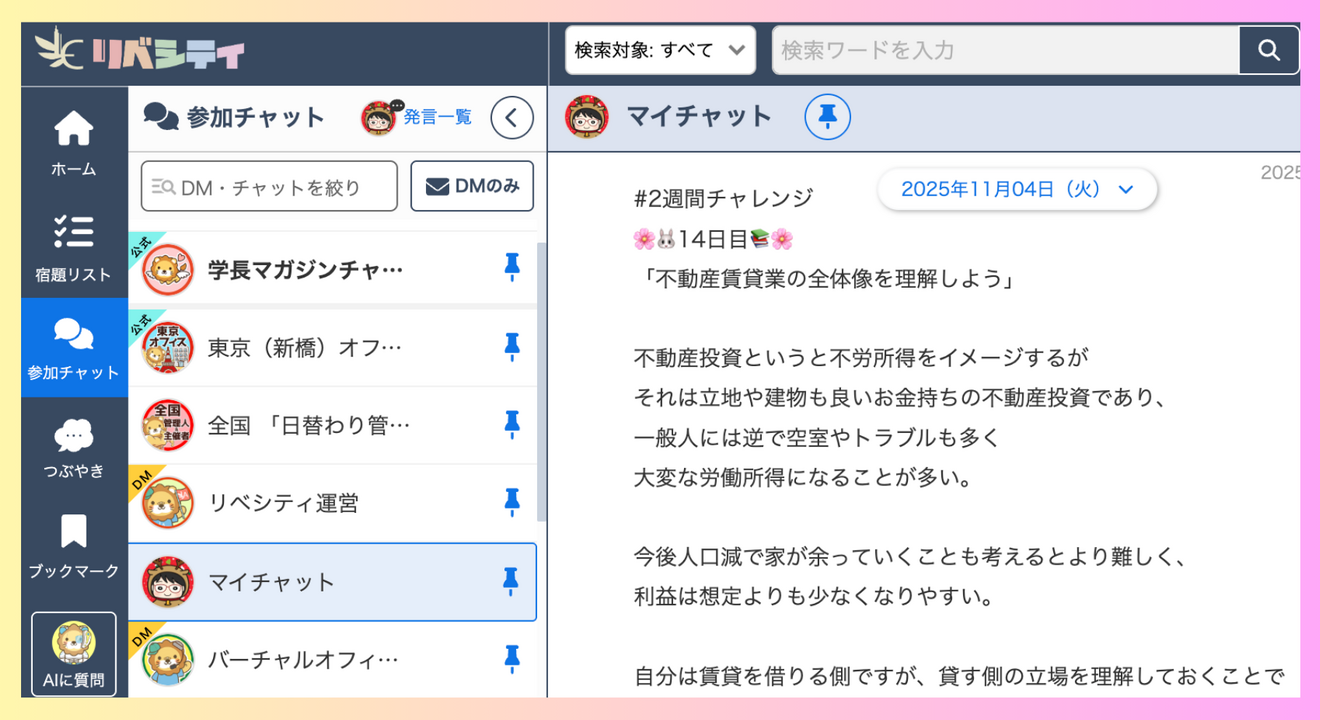Click the DM・チャット filter input field
This screenshot has height=720, width=1320.
tap(268, 185)
